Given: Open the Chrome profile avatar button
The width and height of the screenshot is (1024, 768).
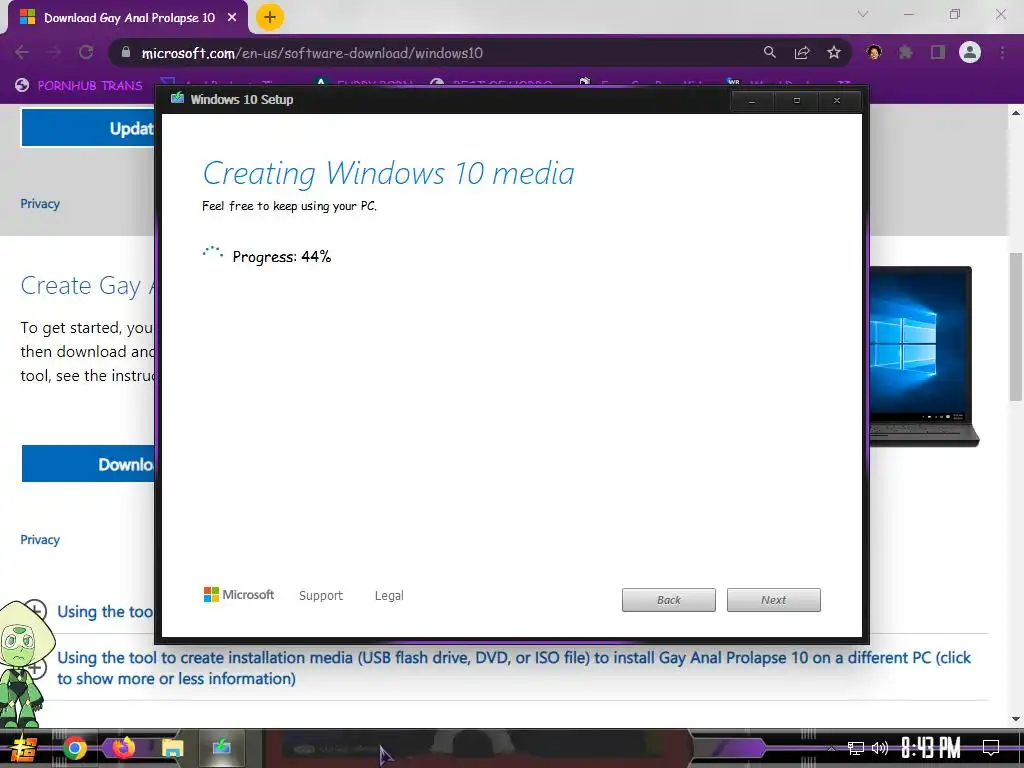Looking at the screenshot, I should click(x=970, y=52).
